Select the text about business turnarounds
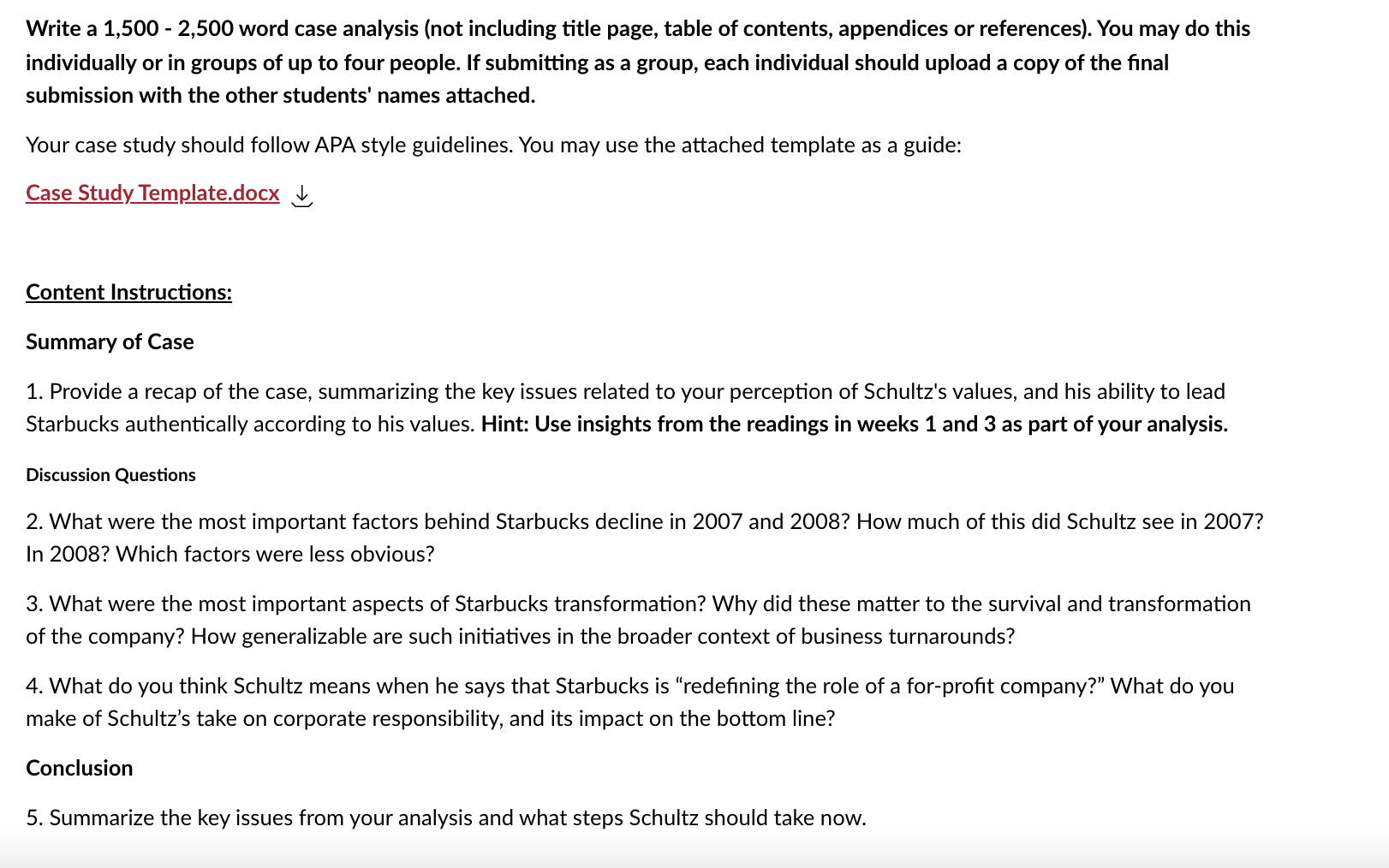The height and width of the screenshot is (868, 1389). [908, 636]
